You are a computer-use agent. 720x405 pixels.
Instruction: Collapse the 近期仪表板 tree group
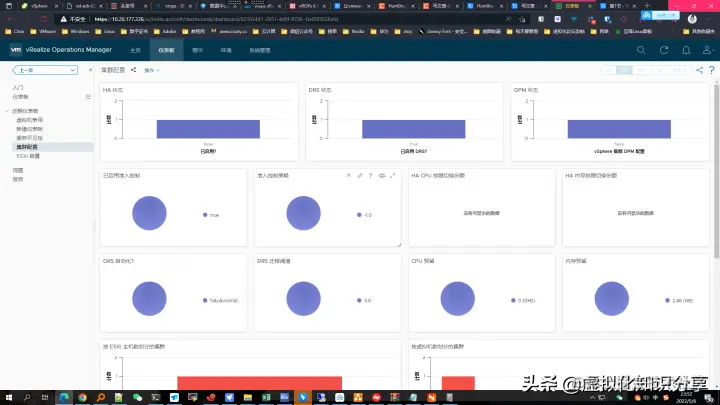pos(7,111)
